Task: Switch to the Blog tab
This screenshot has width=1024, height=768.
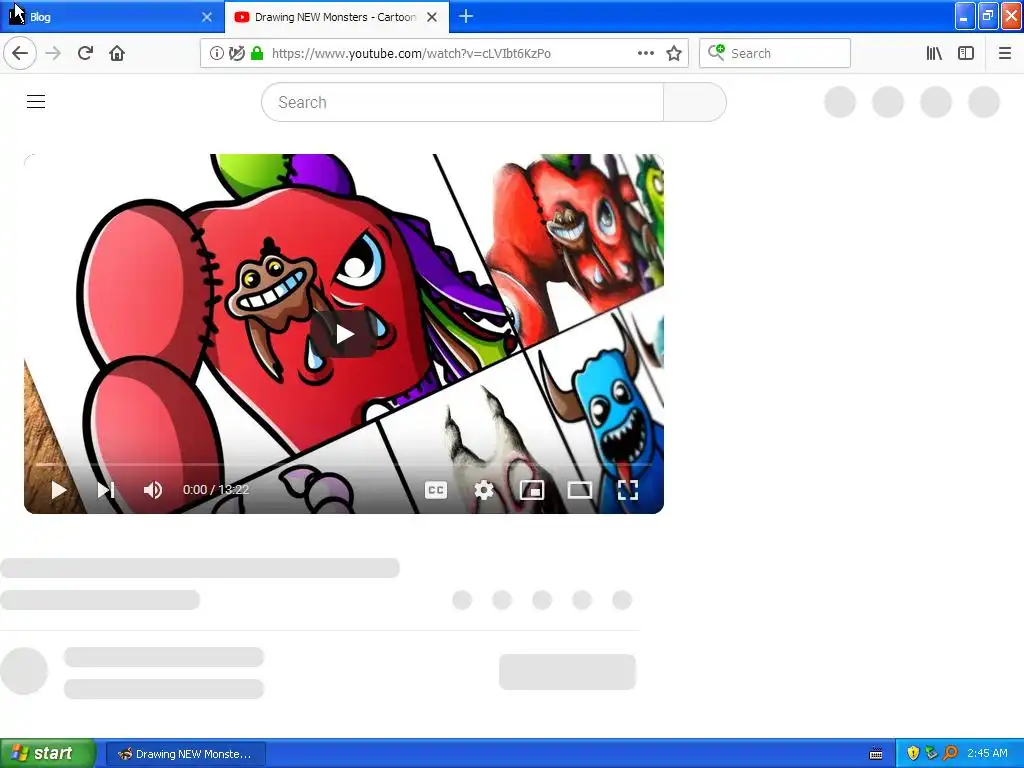Action: tap(111, 17)
